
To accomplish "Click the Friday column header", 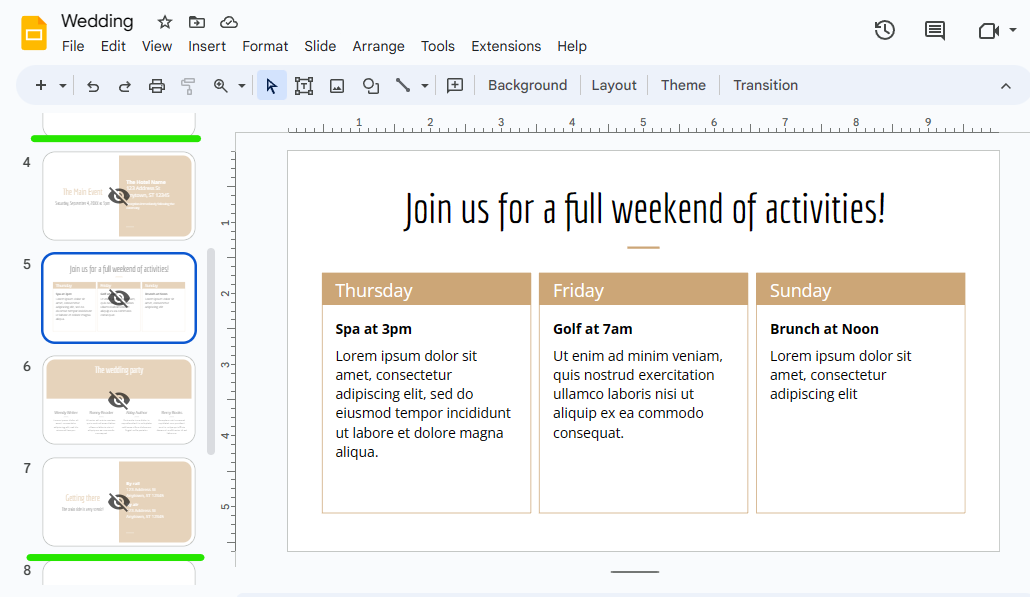I will click(x=643, y=290).
